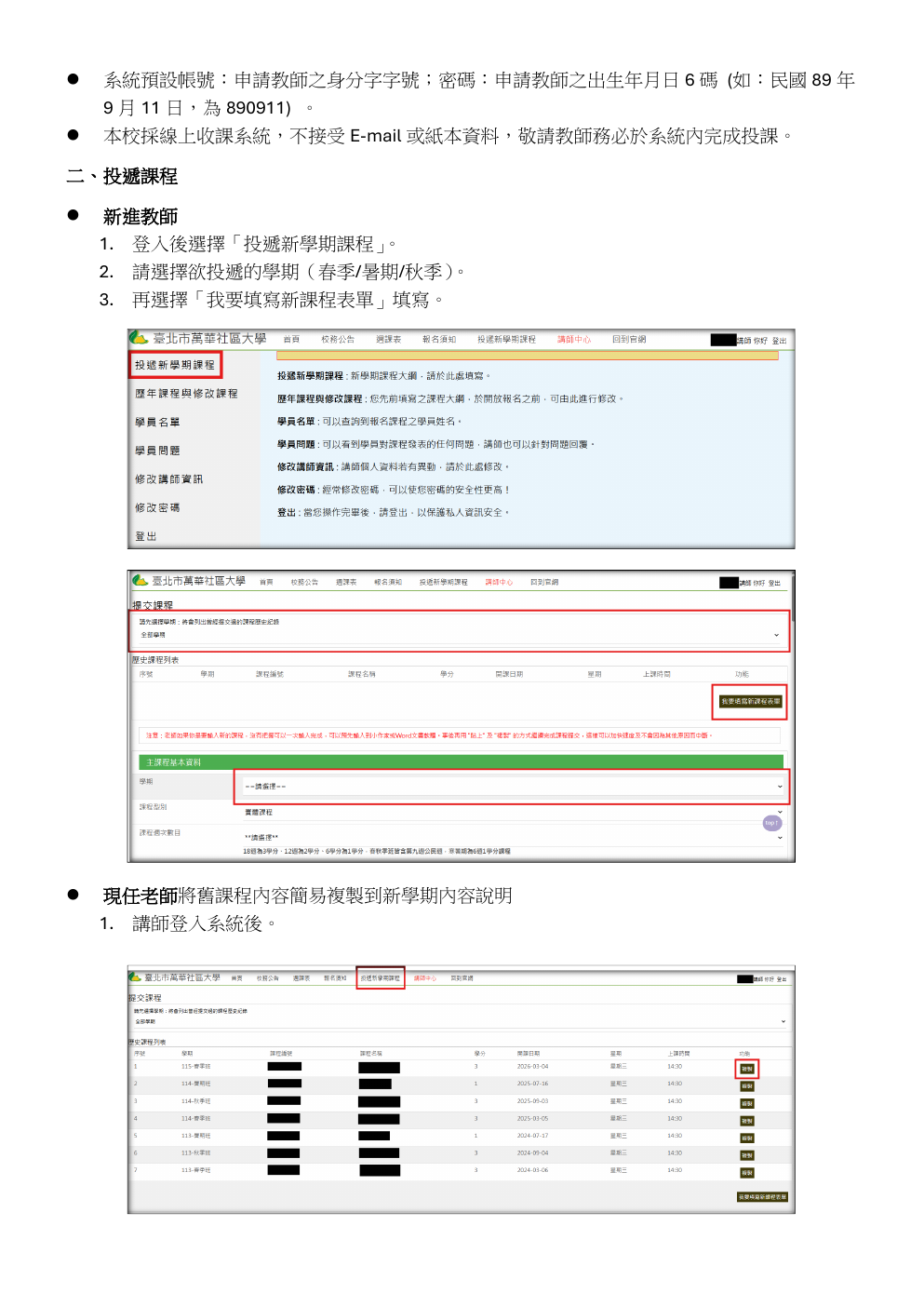924x1307 pixels.
Task: Click the date cell 2025-09-03
Action: [x=533, y=1101]
